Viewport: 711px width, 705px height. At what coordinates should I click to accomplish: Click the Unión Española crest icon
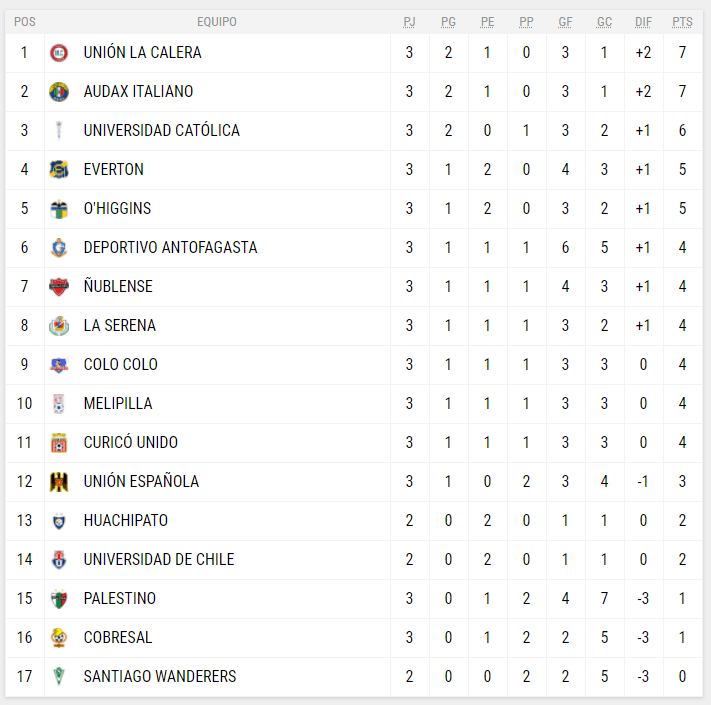[59, 481]
